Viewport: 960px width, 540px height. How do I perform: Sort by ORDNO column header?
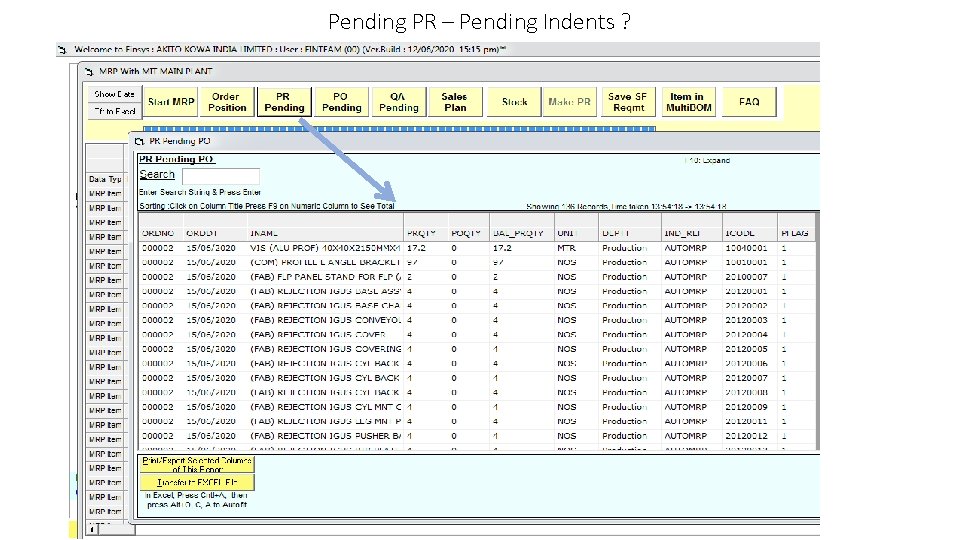pyautogui.click(x=158, y=233)
